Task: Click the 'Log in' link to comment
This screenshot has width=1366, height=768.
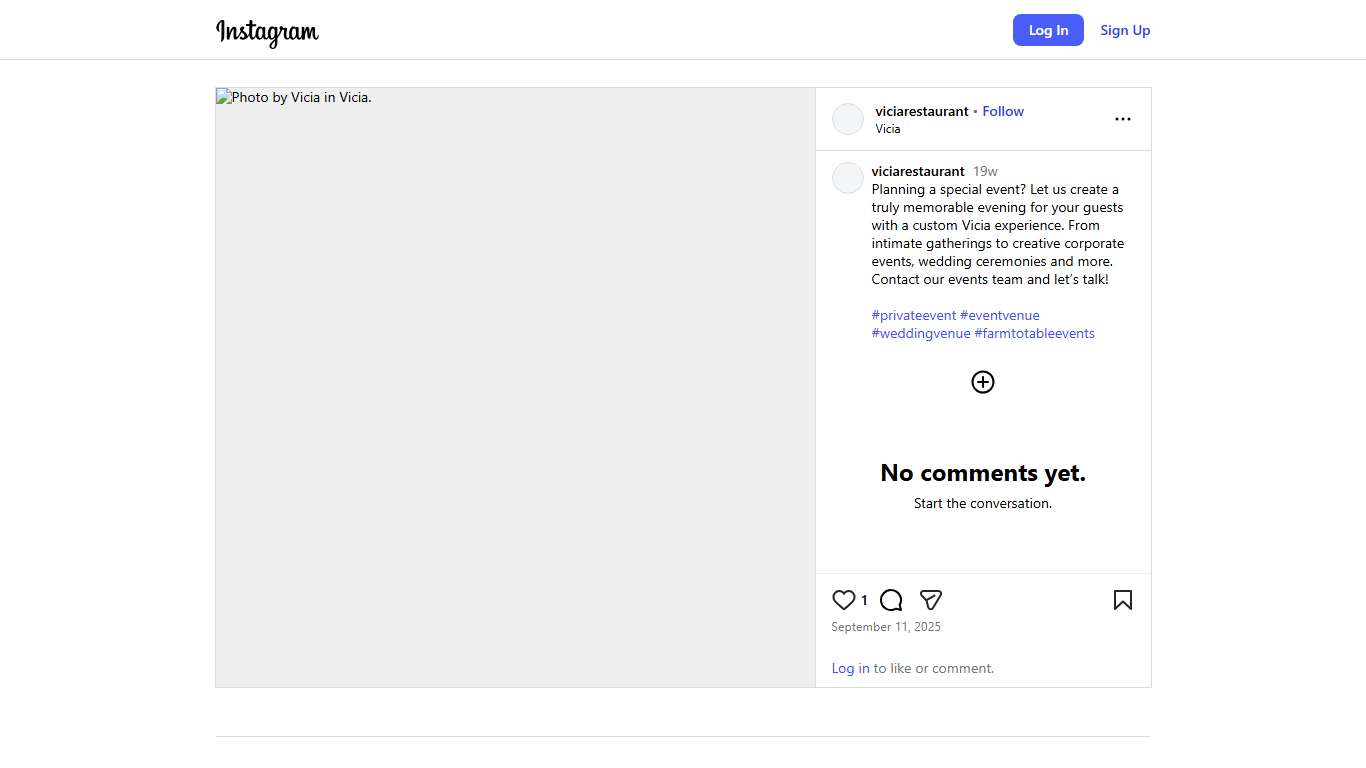Action: [850, 668]
